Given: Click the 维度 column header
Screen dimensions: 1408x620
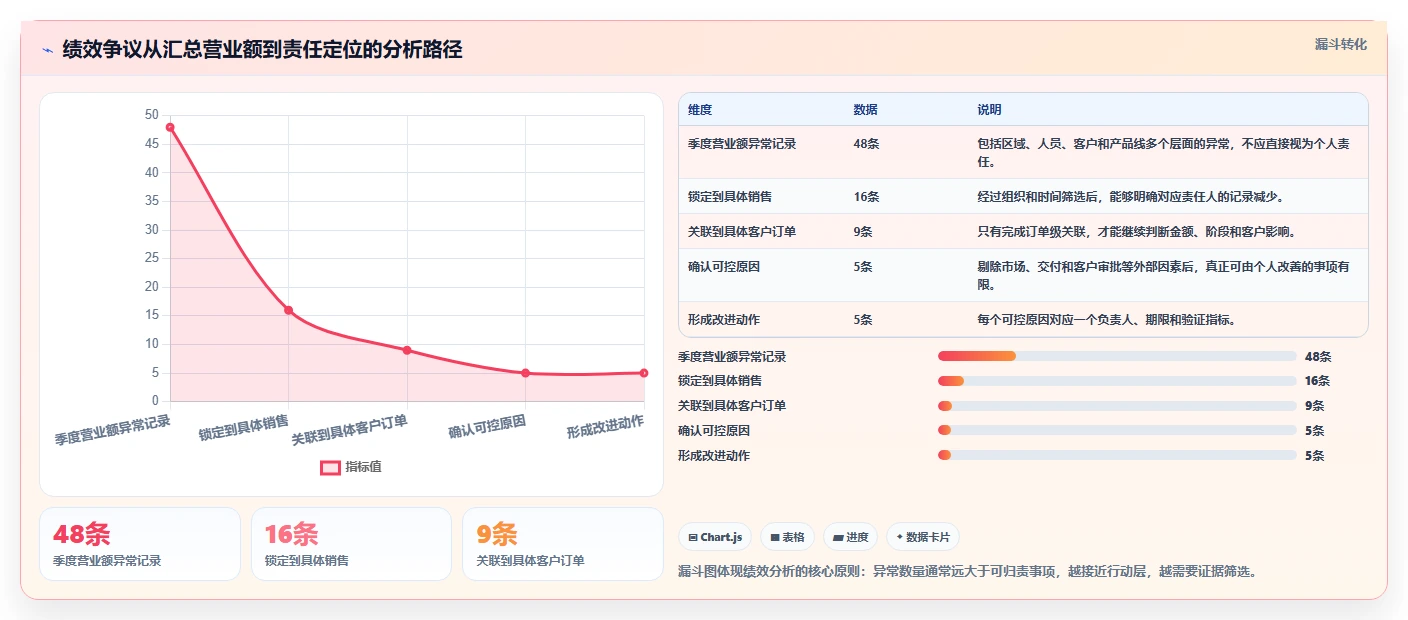Looking at the screenshot, I should [700, 110].
